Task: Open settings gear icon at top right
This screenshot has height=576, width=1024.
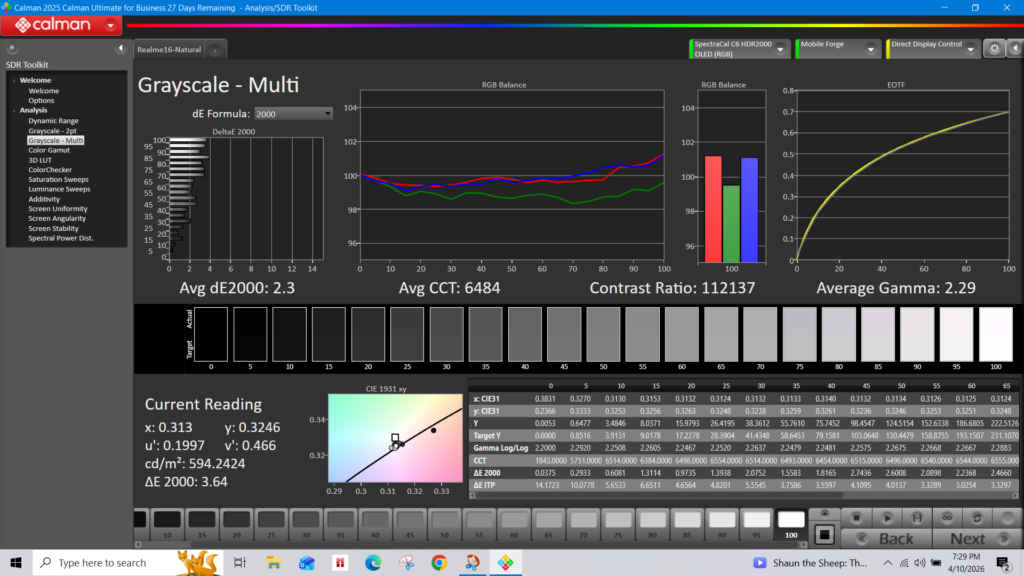Action: (993, 48)
